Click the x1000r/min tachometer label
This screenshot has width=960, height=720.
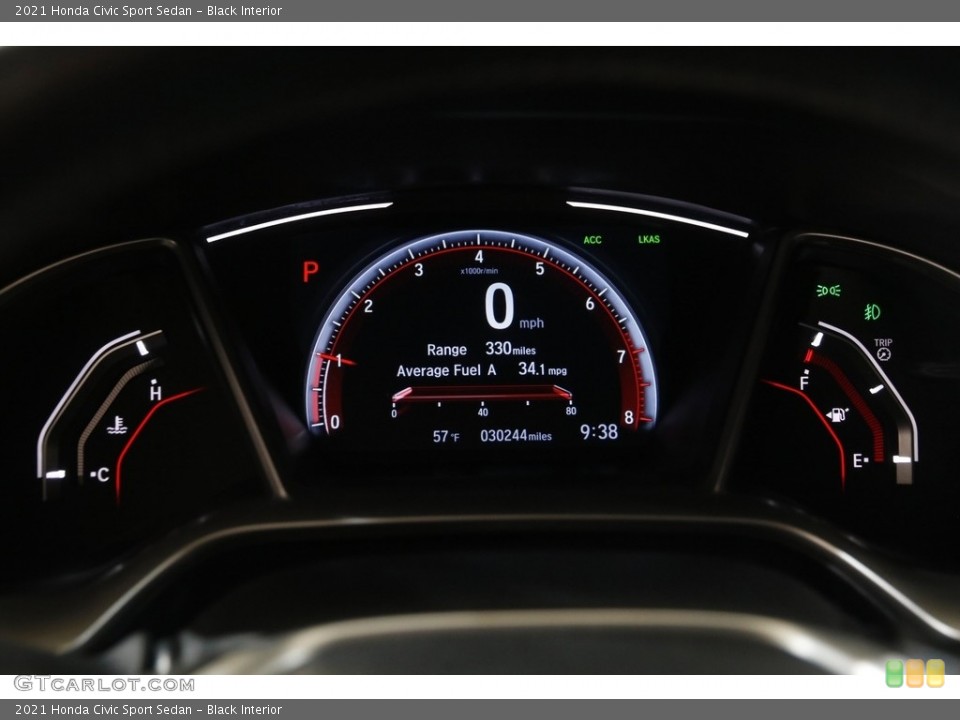(479, 271)
